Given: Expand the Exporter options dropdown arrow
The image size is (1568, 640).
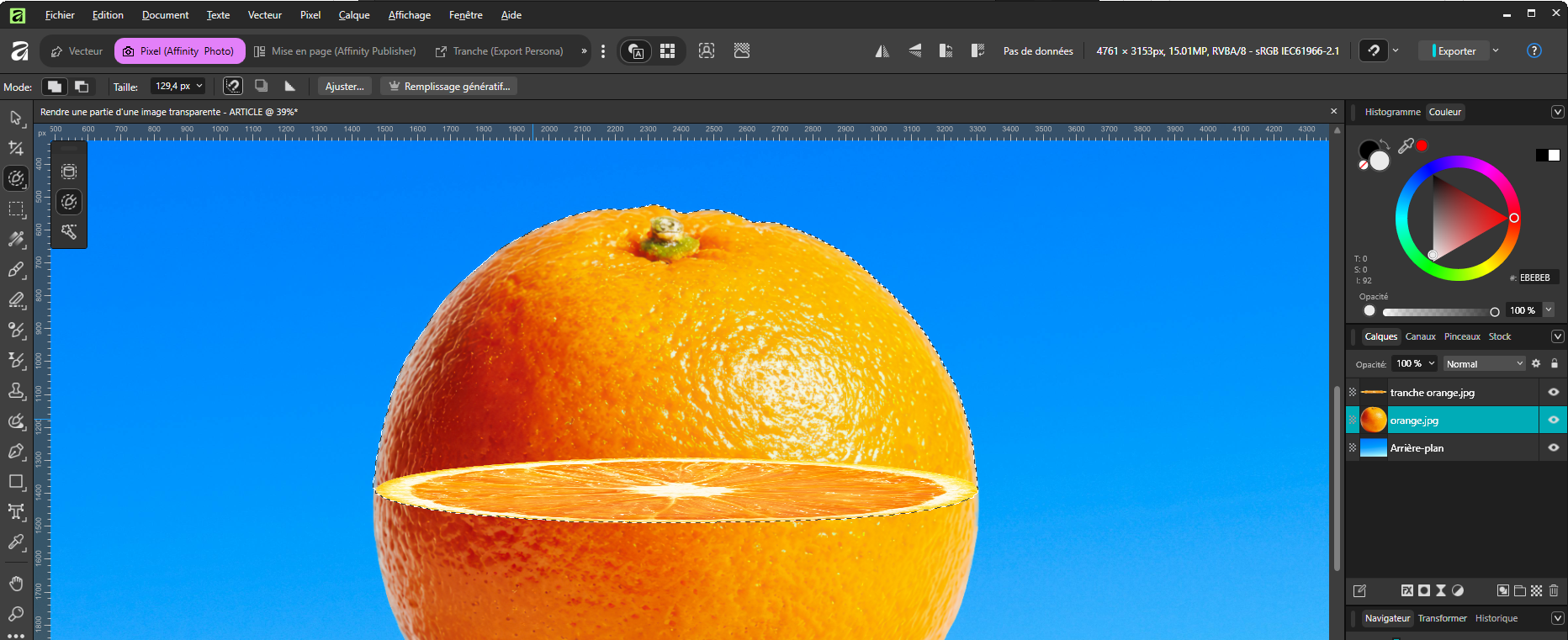Looking at the screenshot, I should pos(1496,51).
